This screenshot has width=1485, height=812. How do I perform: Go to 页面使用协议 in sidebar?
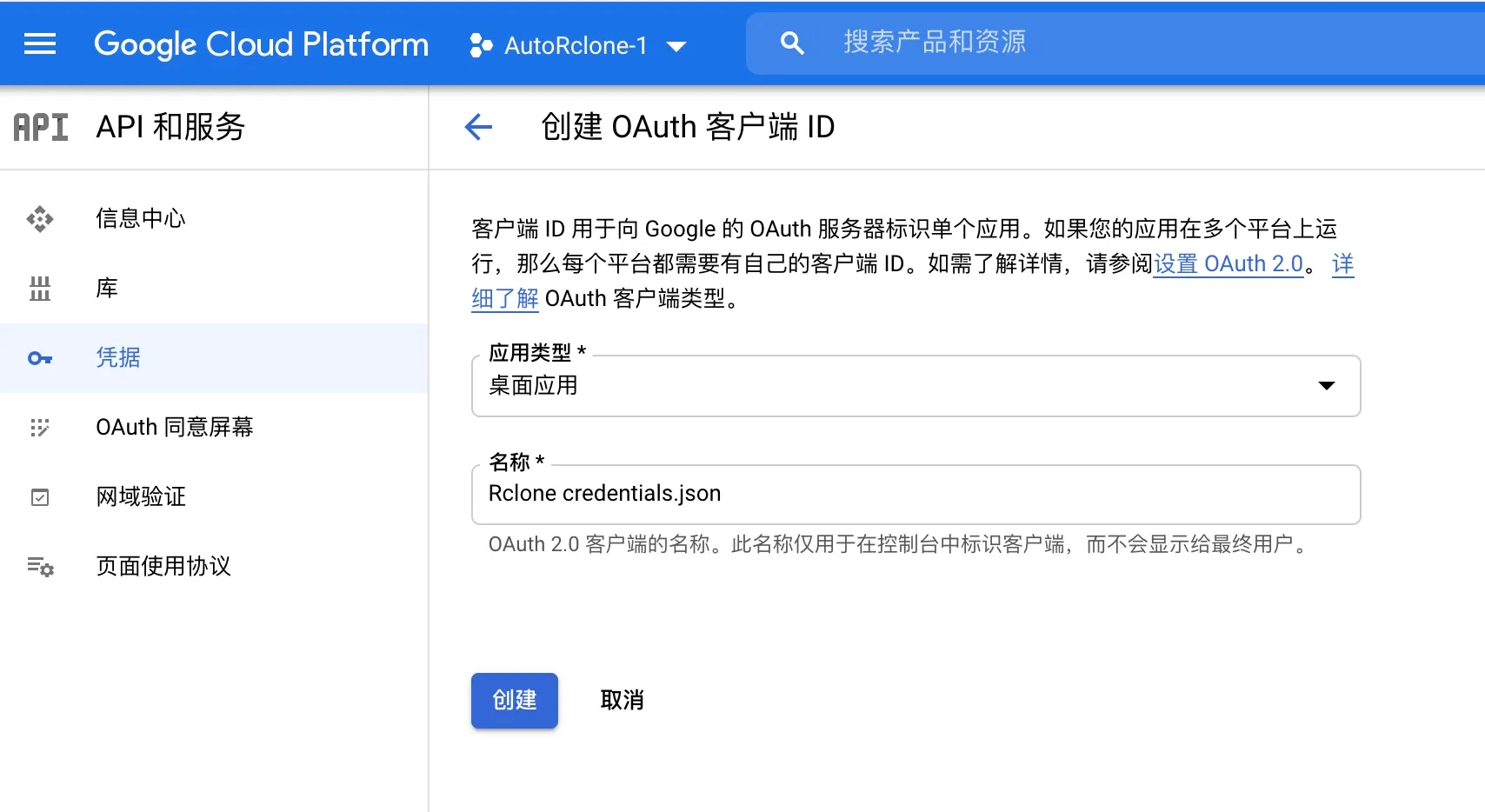click(163, 567)
